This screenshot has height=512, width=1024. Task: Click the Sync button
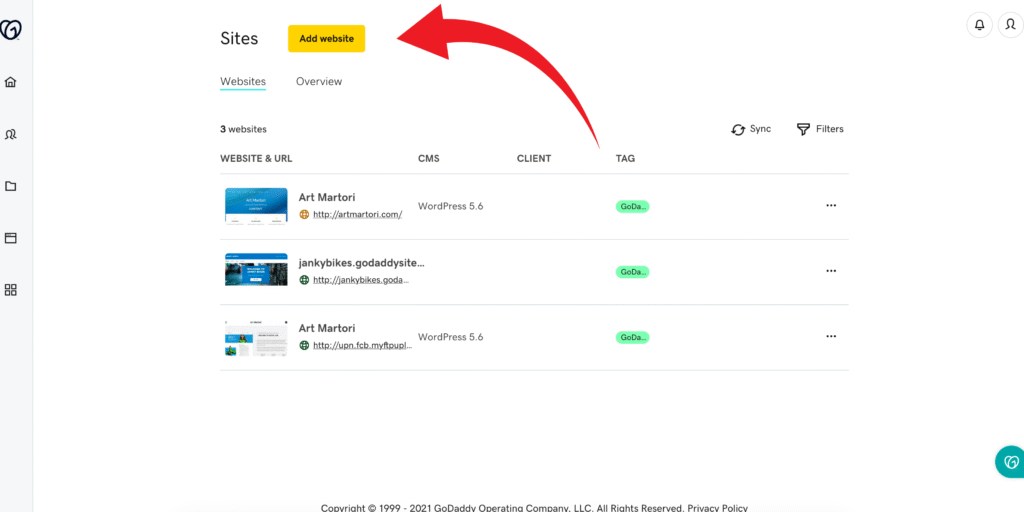coord(751,129)
